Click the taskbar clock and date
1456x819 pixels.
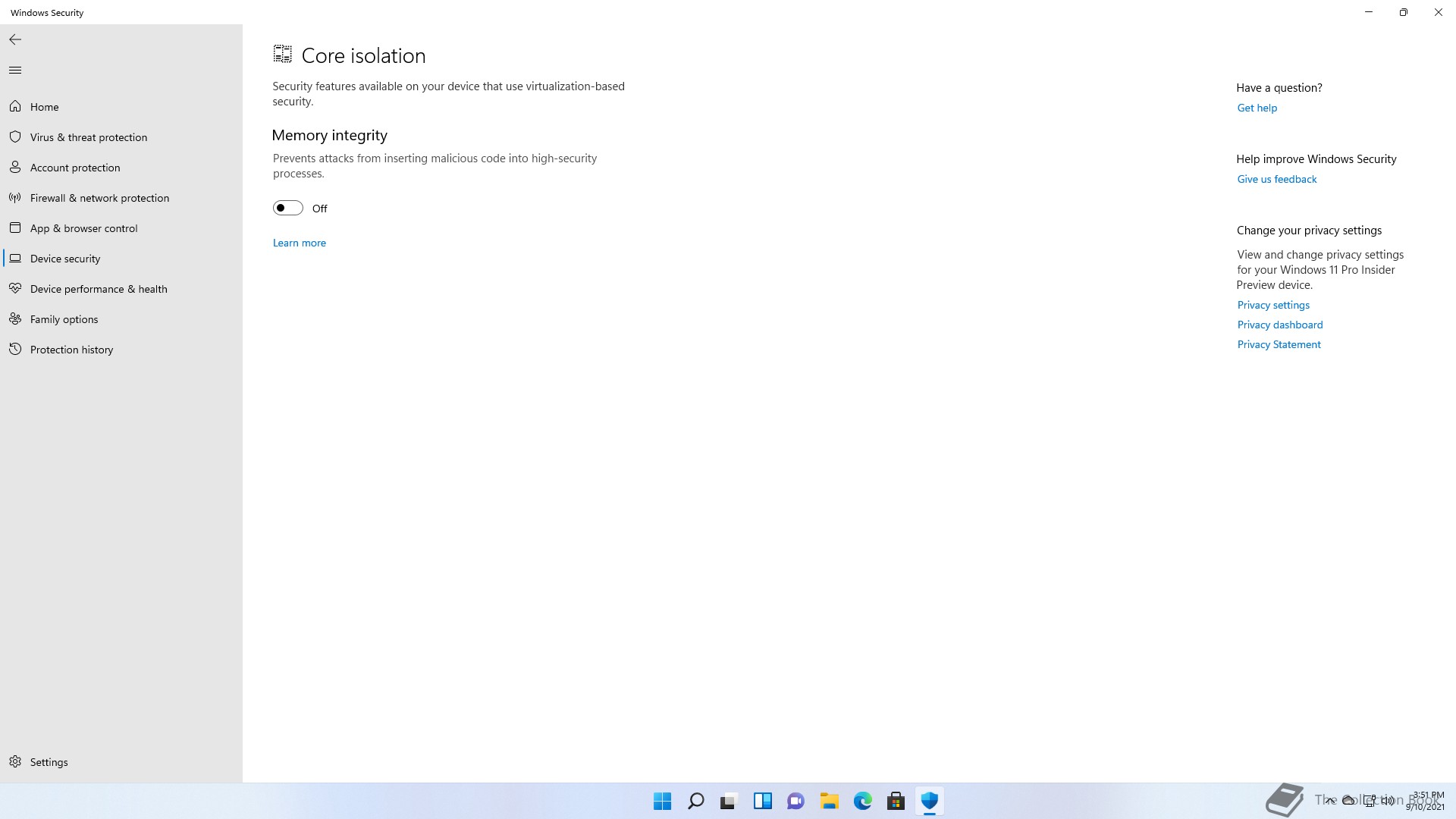point(1426,801)
